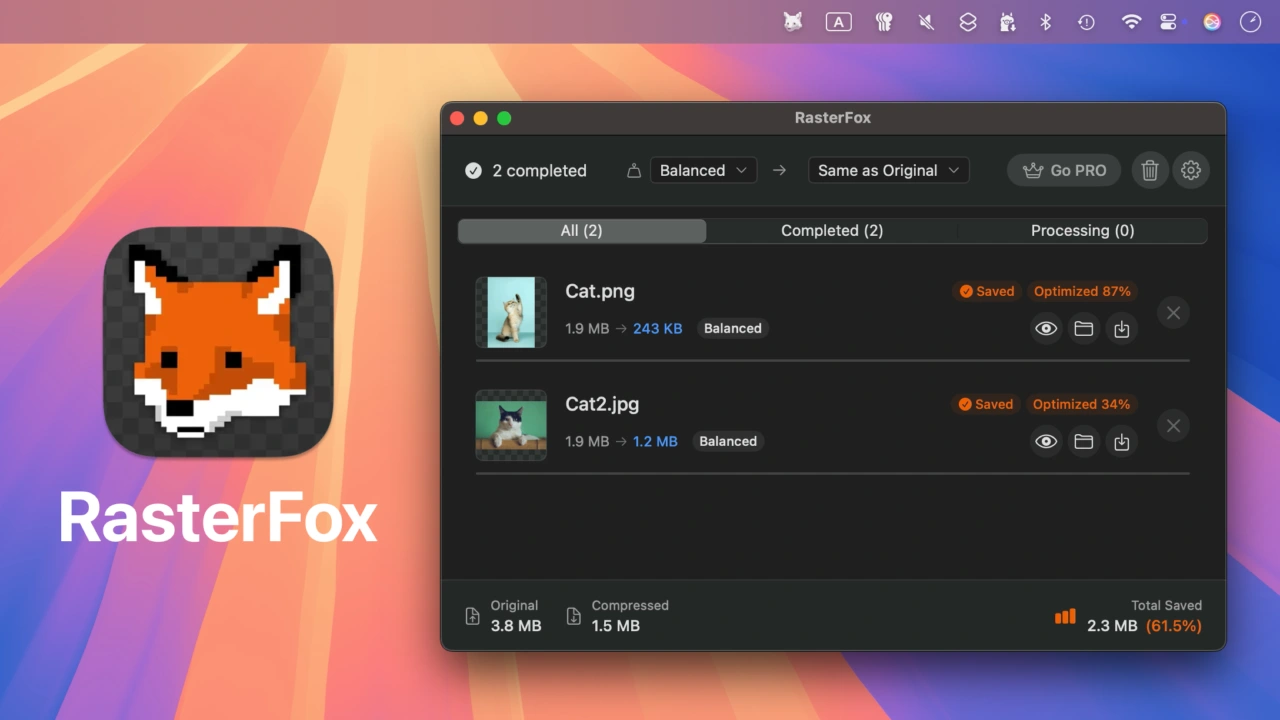Switch to the Completed (2) tab

(x=831, y=231)
